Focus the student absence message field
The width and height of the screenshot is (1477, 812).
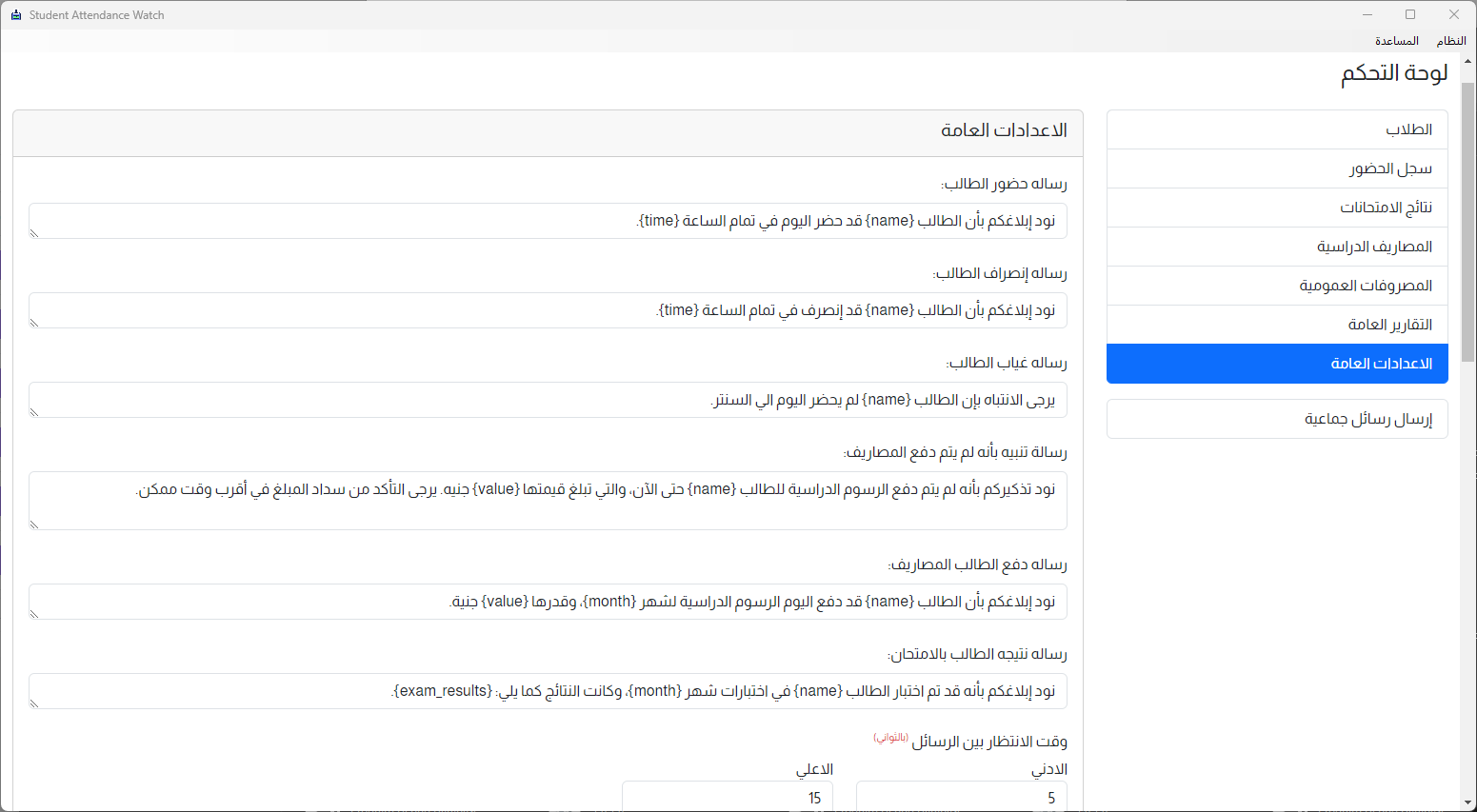click(548, 400)
